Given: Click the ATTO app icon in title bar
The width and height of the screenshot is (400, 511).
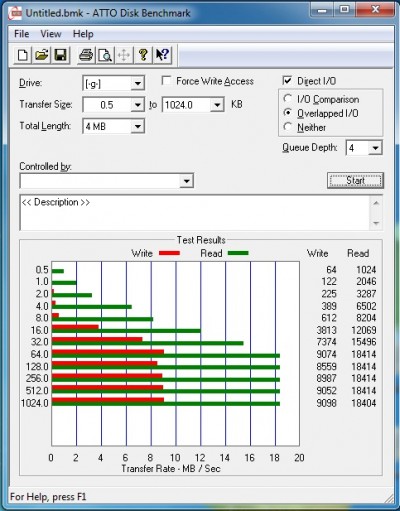Looking at the screenshot, I should click(x=16, y=13).
